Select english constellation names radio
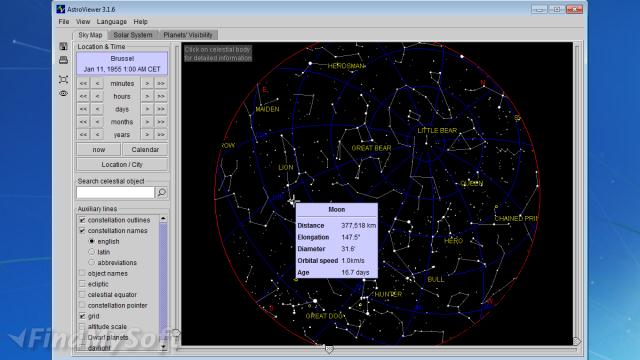 pyautogui.click(x=91, y=241)
